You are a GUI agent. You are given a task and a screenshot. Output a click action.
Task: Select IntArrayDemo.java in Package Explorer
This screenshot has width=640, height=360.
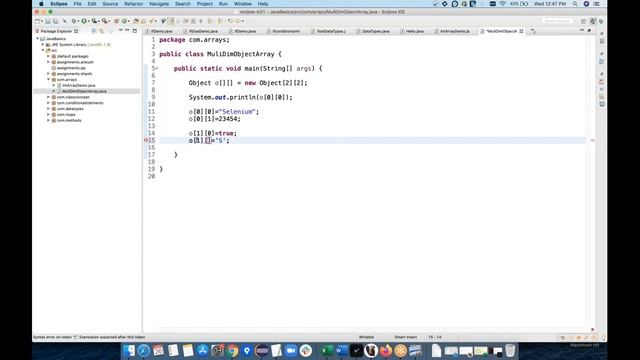coord(79,85)
